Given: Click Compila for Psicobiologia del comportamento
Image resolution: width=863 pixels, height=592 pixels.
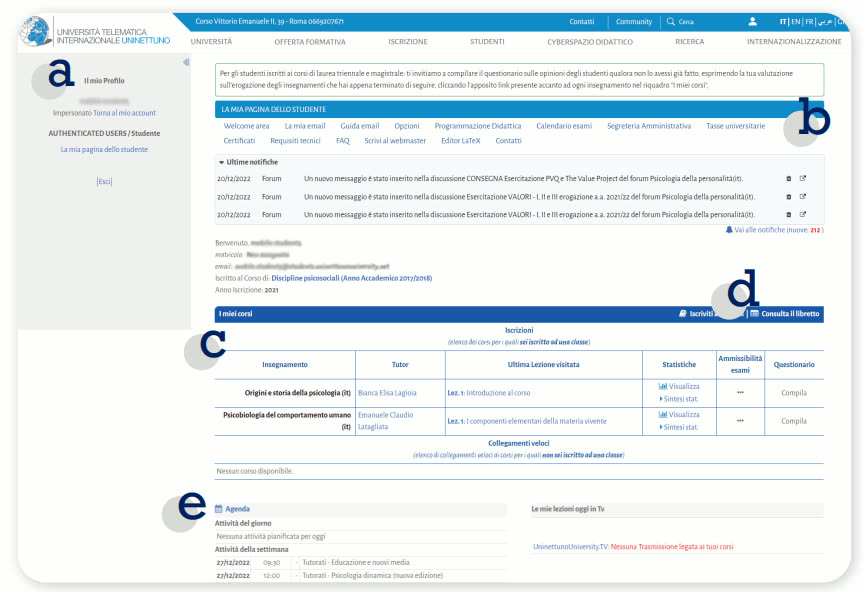Looking at the screenshot, I should (x=794, y=421).
